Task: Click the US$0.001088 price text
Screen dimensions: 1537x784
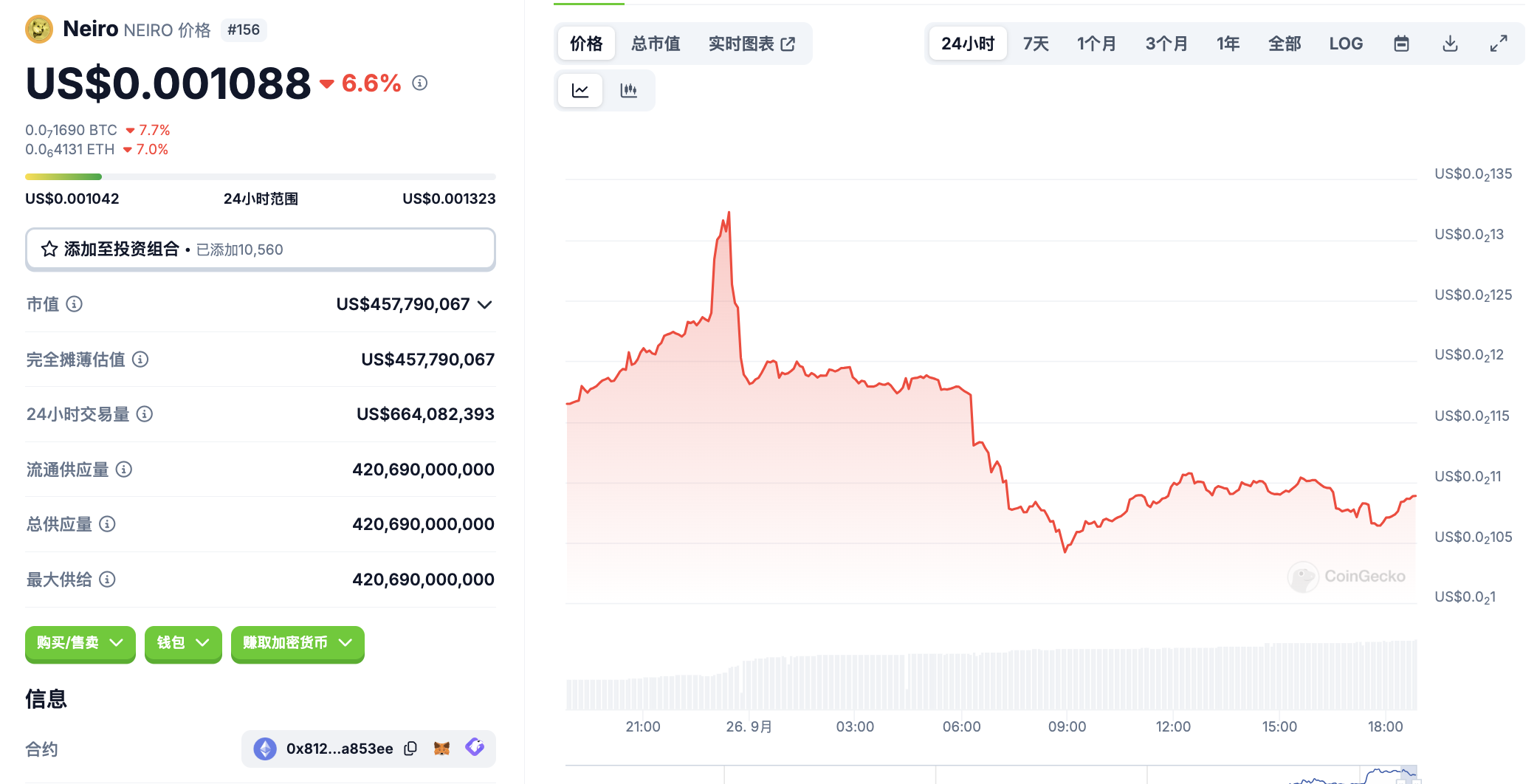Action: point(168,83)
